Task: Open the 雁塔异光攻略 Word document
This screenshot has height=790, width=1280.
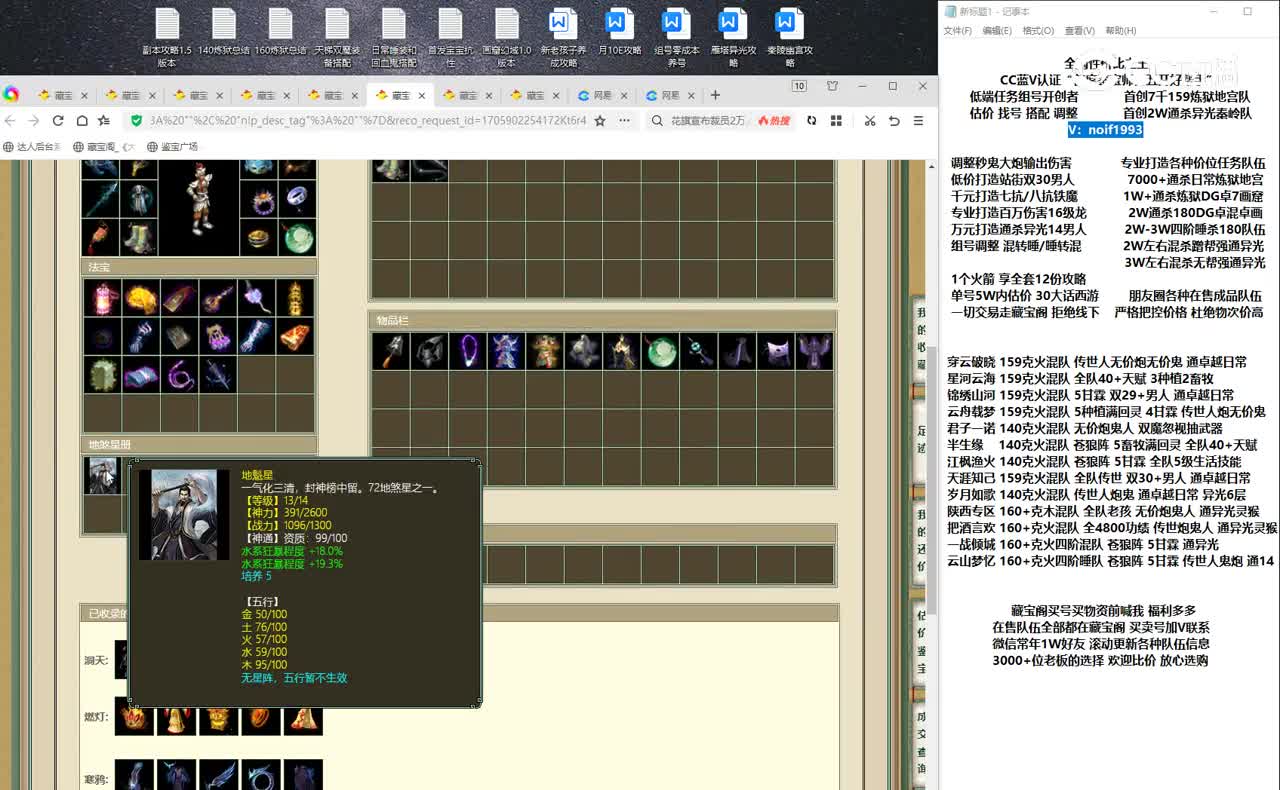Action: tap(733, 38)
